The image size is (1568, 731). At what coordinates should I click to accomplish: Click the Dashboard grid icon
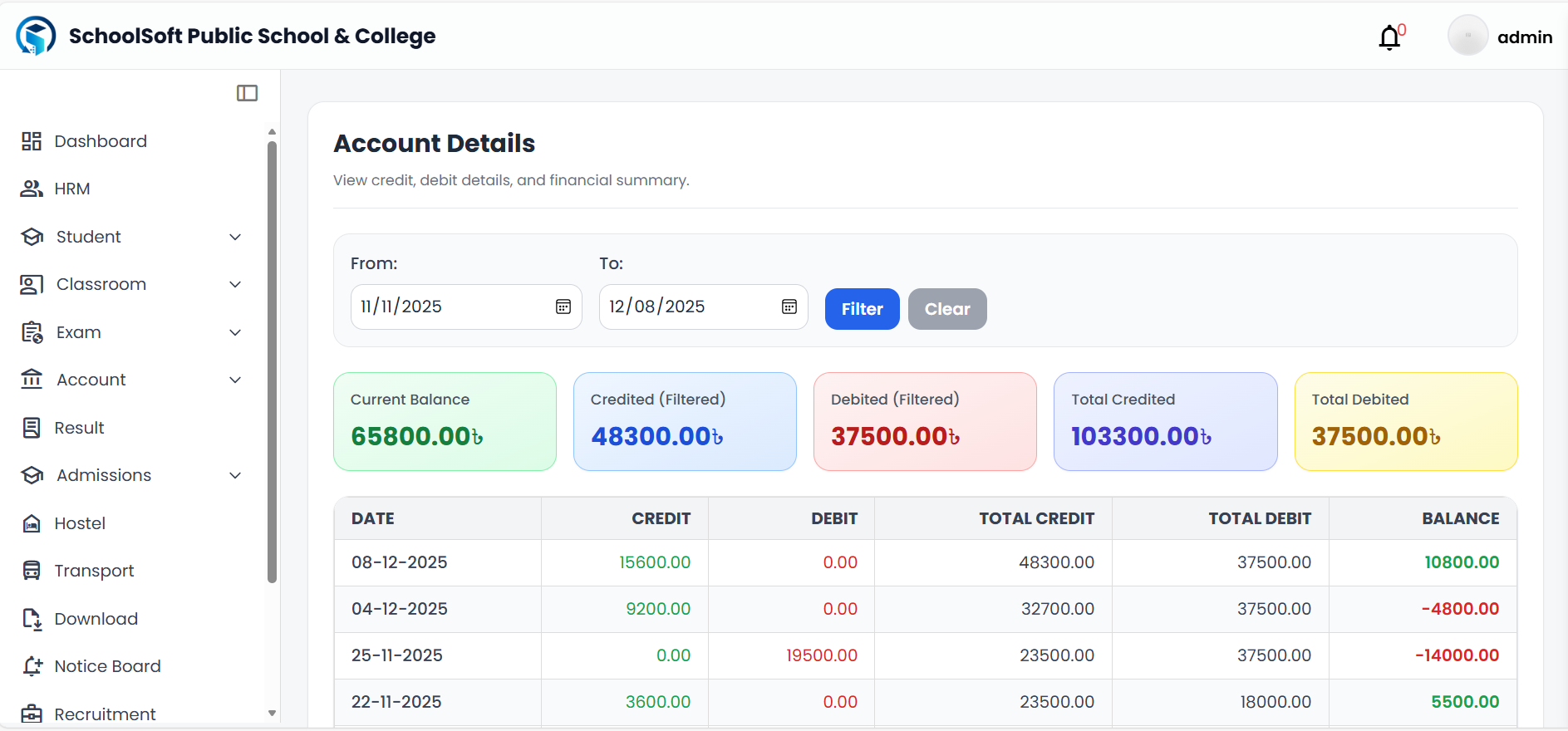coord(32,141)
